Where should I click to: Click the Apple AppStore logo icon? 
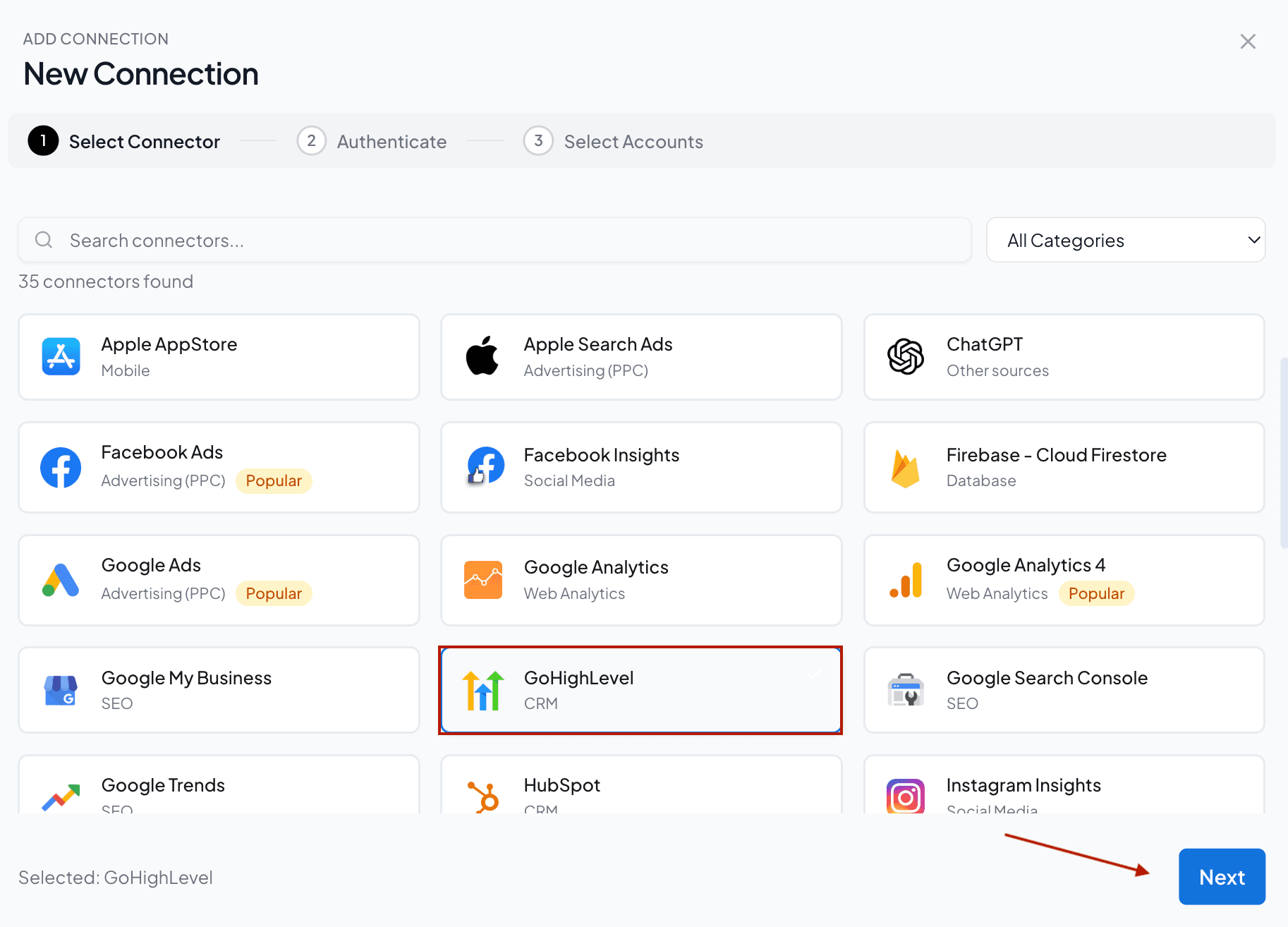pos(61,356)
